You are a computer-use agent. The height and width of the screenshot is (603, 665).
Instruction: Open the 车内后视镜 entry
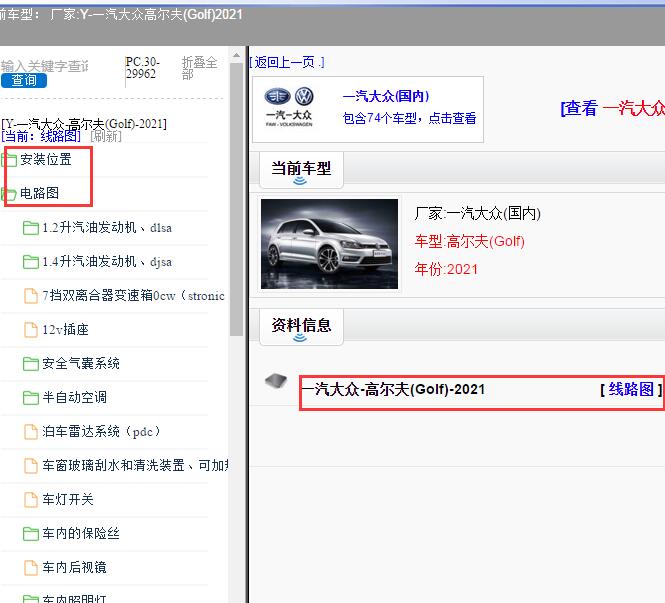[x=74, y=567]
